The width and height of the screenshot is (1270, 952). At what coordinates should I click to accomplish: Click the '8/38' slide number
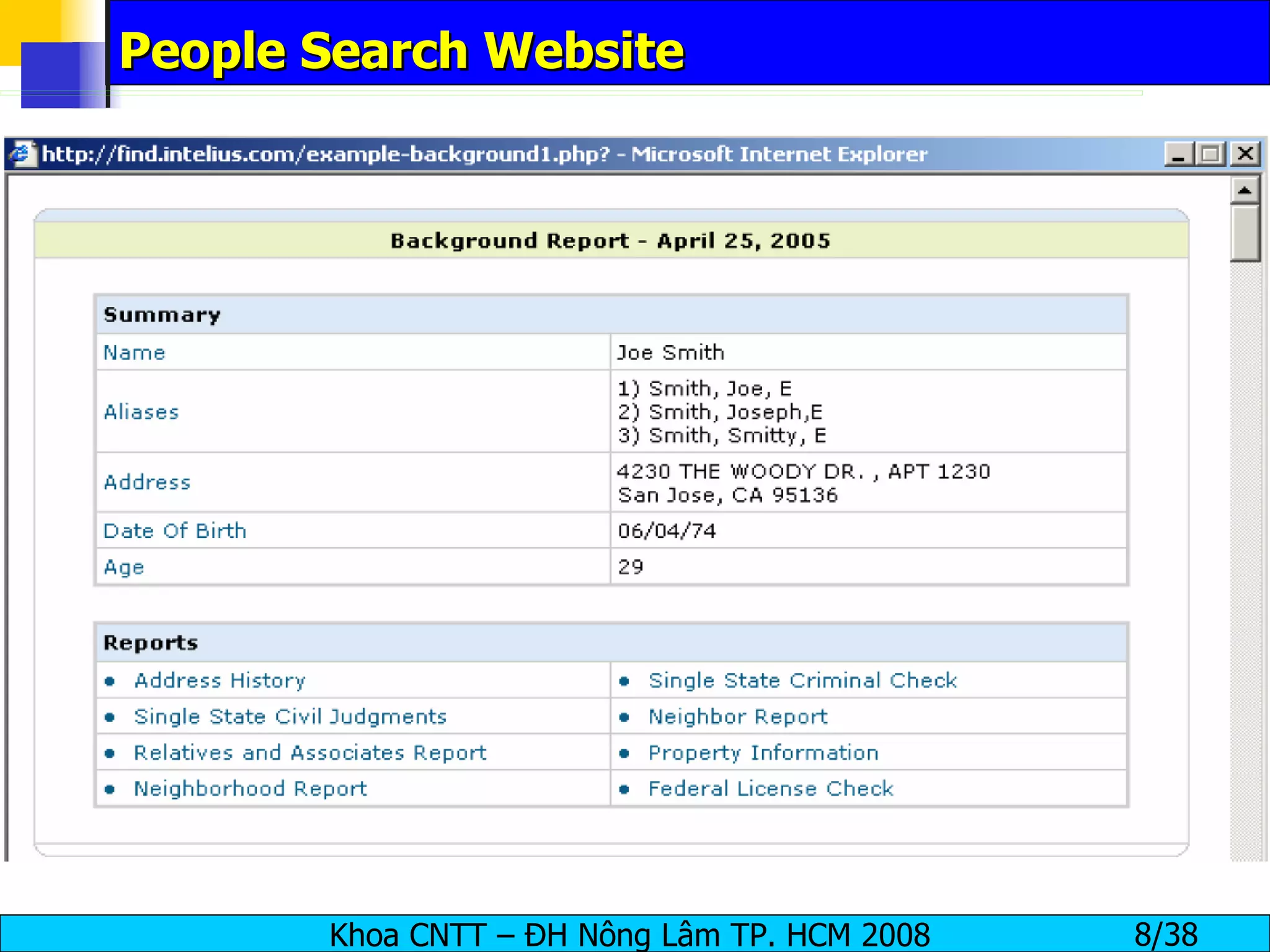coord(1166,935)
